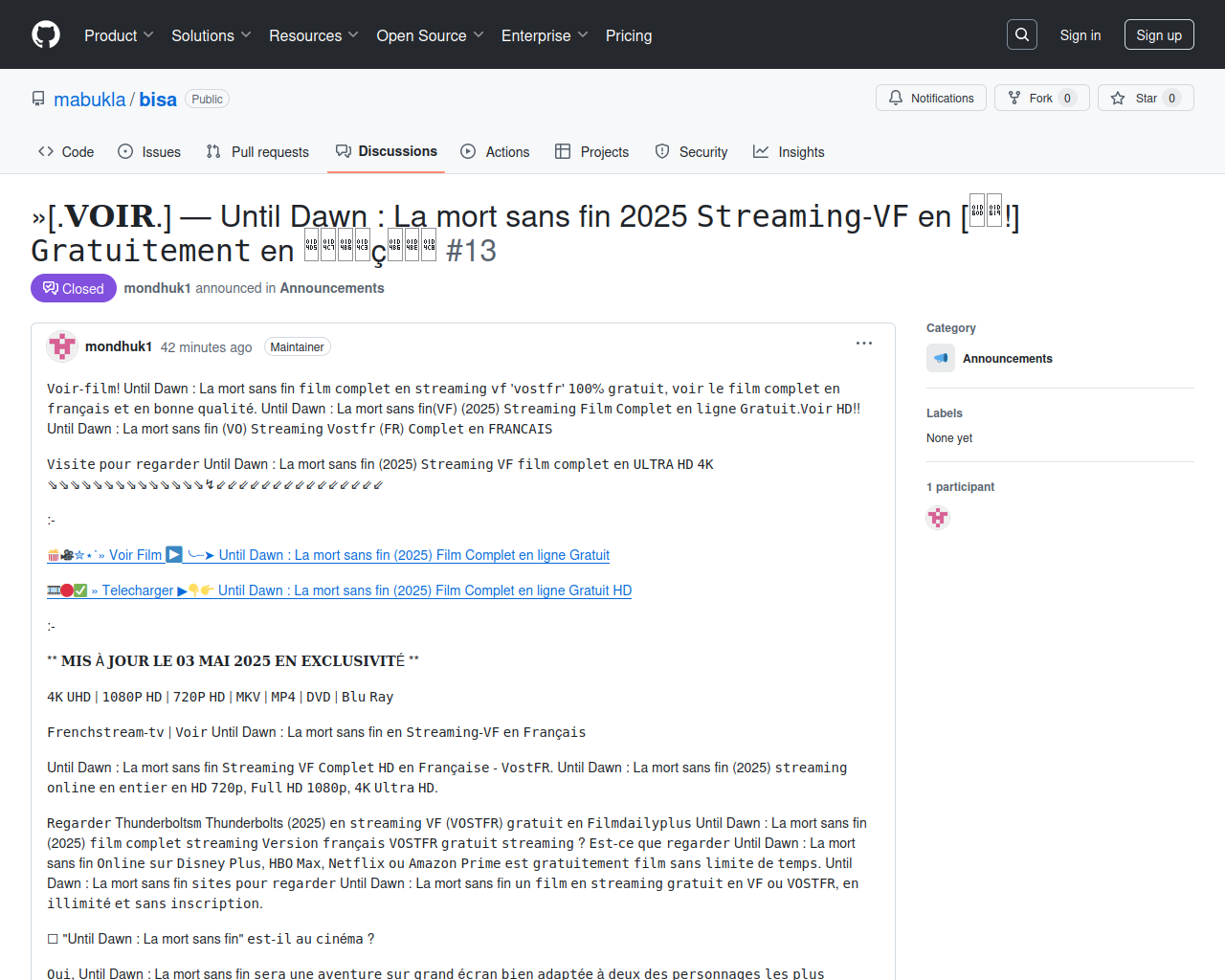
Task: Open the search magnifier button
Action: pyautogui.click(x=1022, y=34)
